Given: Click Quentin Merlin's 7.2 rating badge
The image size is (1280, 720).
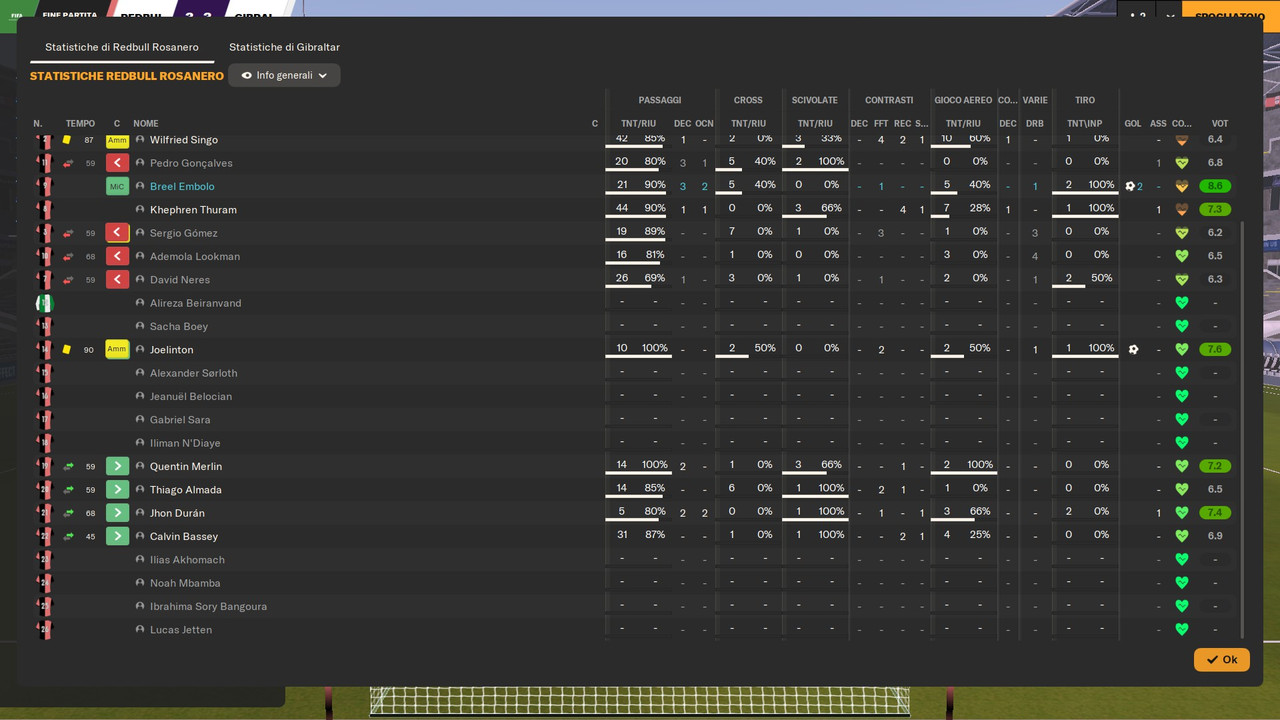Looking at the screenshot, I should point(1215,466).
